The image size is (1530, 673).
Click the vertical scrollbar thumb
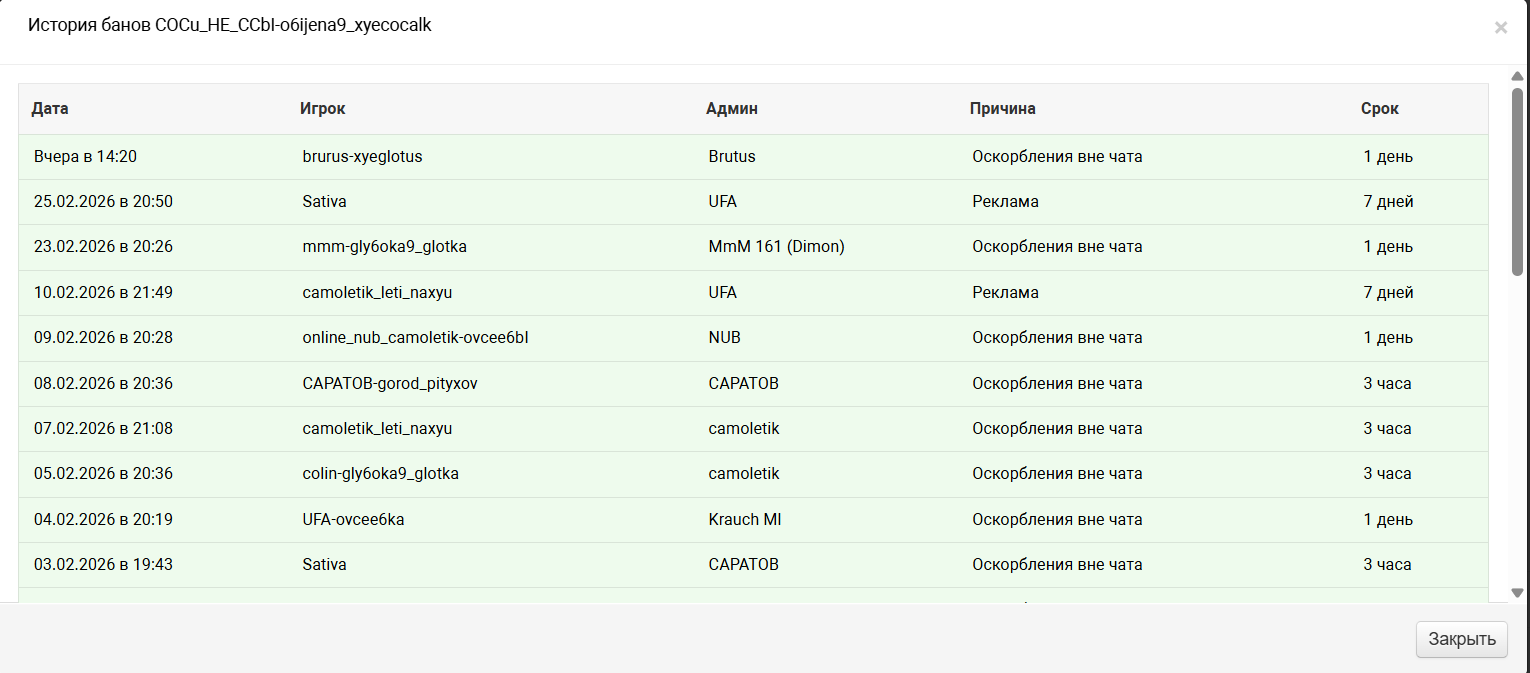point(1517,180)
